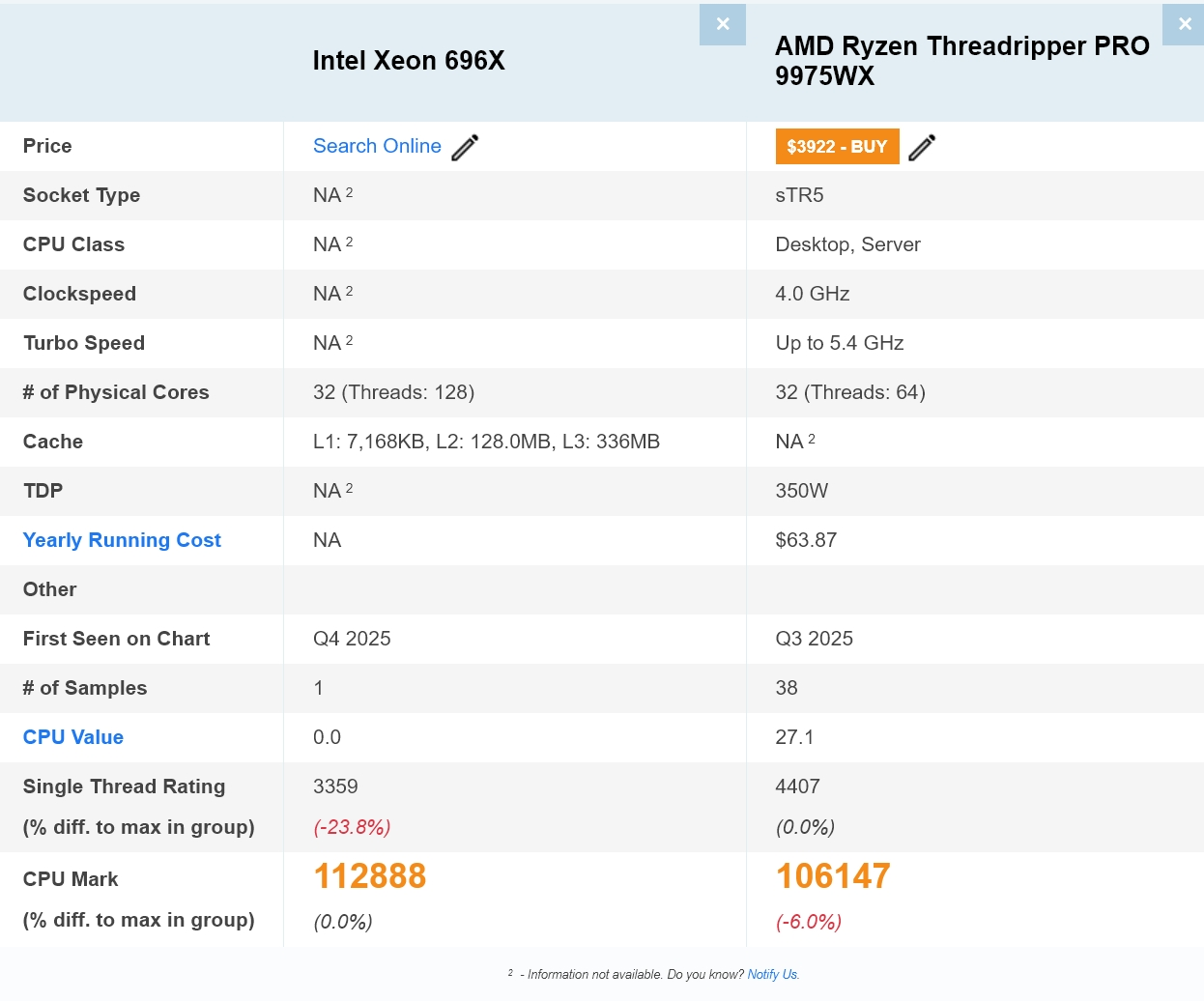Click the Search Online price link
Screen dimensions: 1204x1001
pos(377,146)
